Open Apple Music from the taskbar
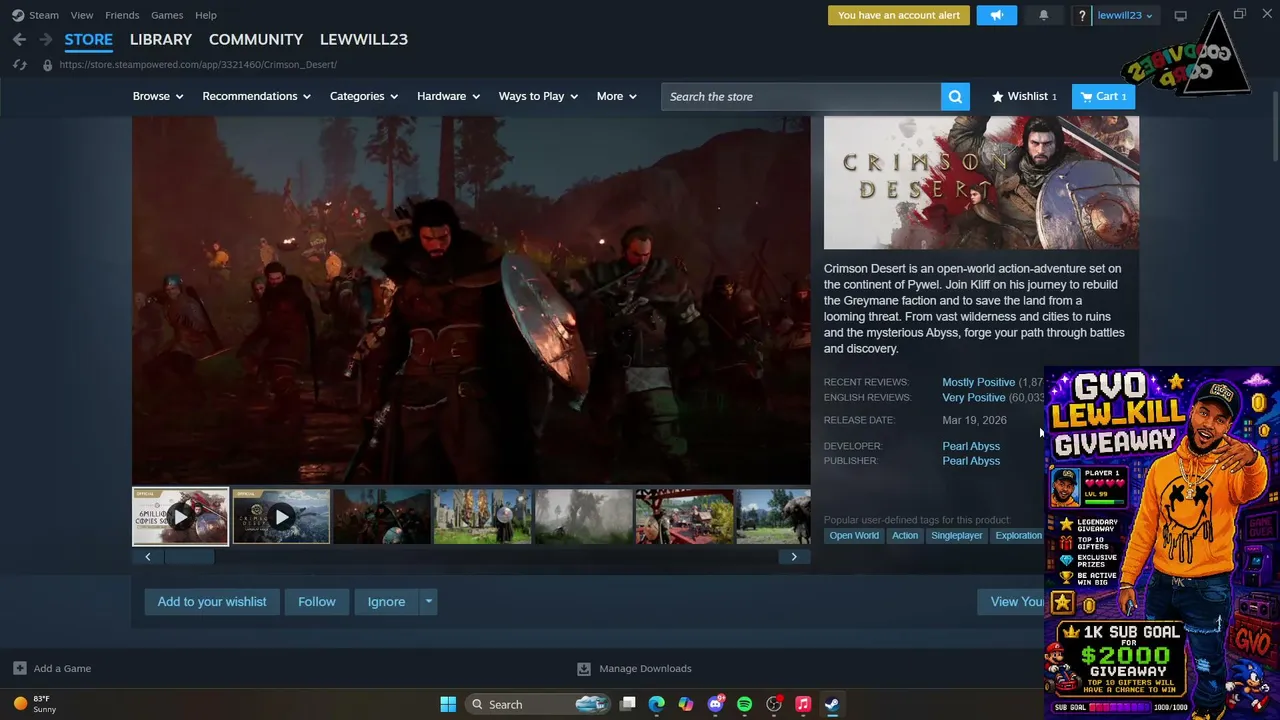The height and width of the screenshot is (720, 1280). point(803,704)
